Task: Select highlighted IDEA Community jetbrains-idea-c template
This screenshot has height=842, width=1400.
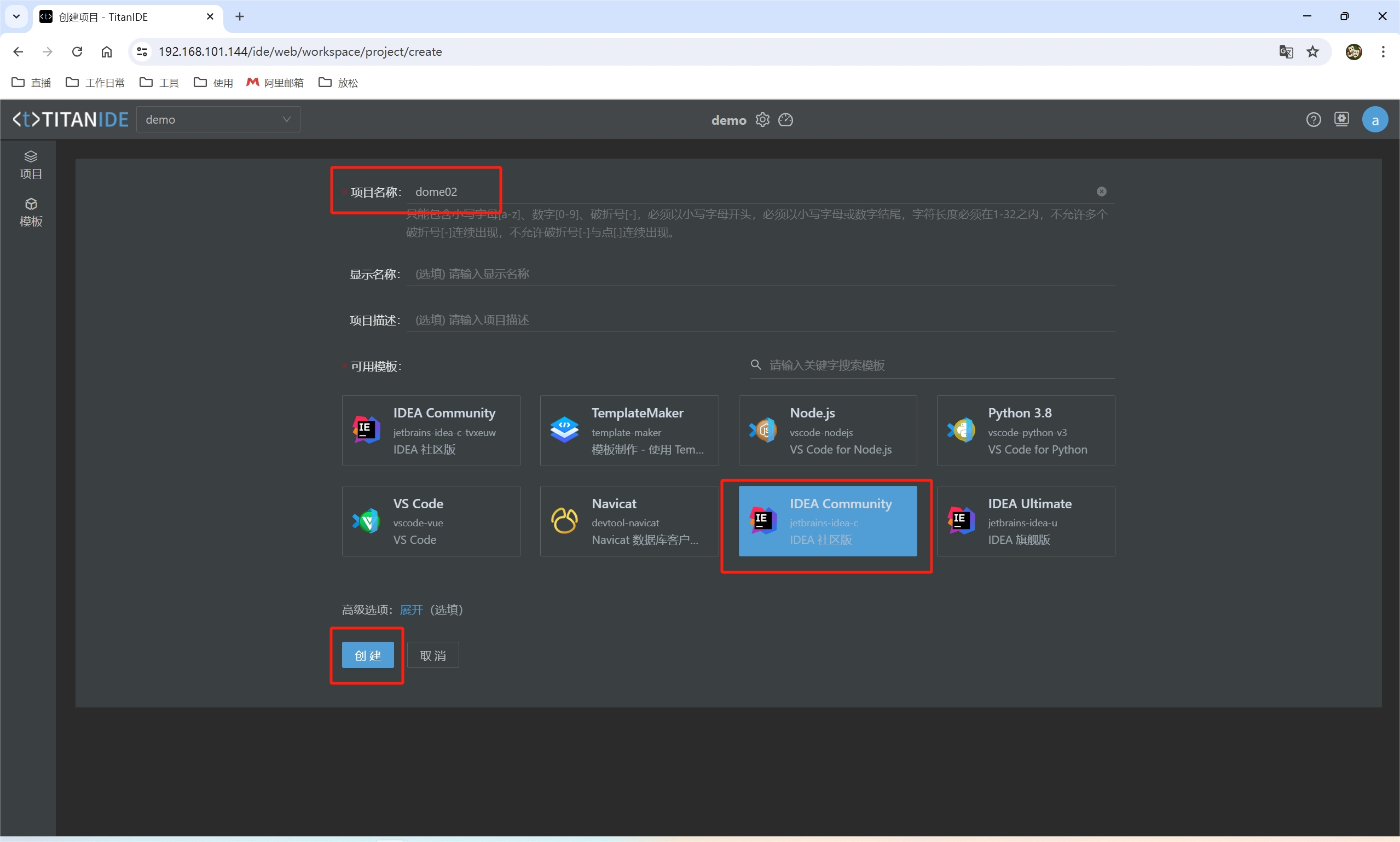Action: pos(828,521)
